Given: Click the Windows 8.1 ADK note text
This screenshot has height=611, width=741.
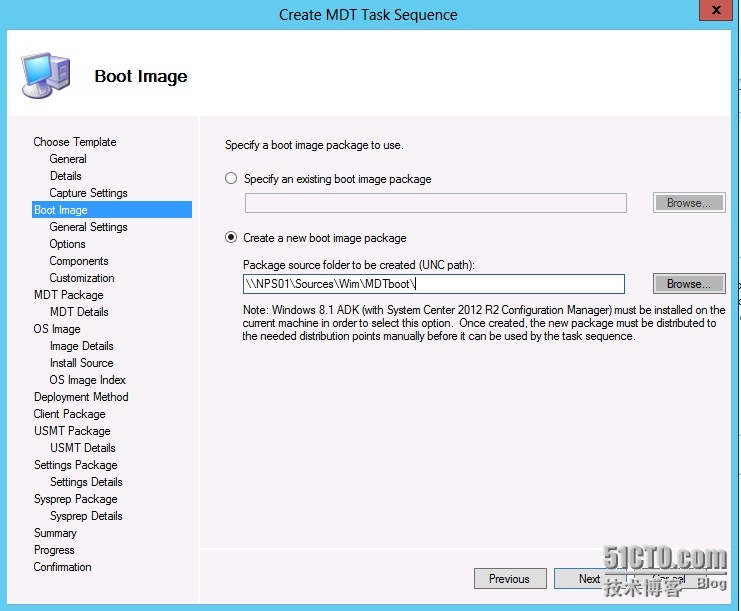Looking at the screenshot, I should [484, 323].
